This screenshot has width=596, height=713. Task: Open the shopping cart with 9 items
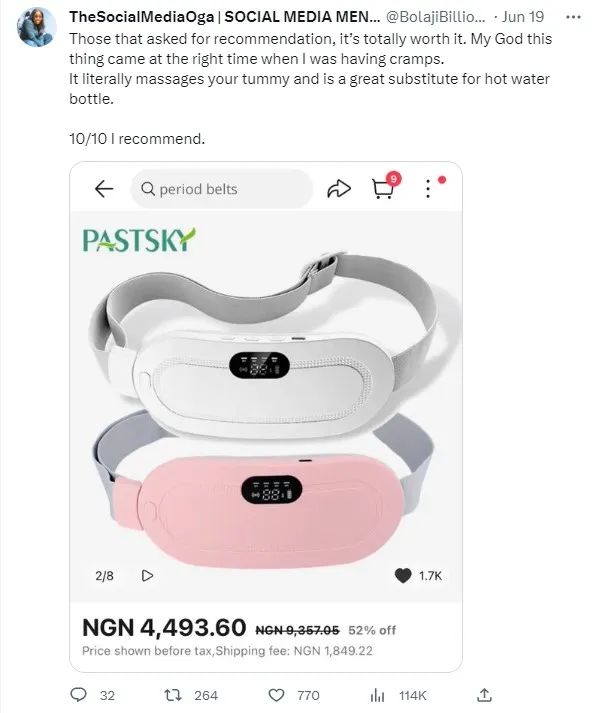coord(384,188)
